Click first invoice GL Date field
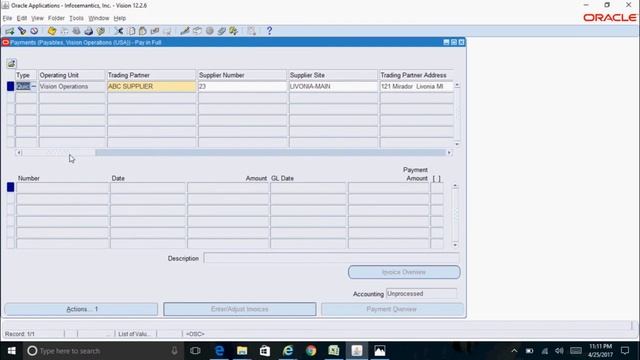Image resolution: width=640 pixels, height=360 pixels. pos(308,188)
